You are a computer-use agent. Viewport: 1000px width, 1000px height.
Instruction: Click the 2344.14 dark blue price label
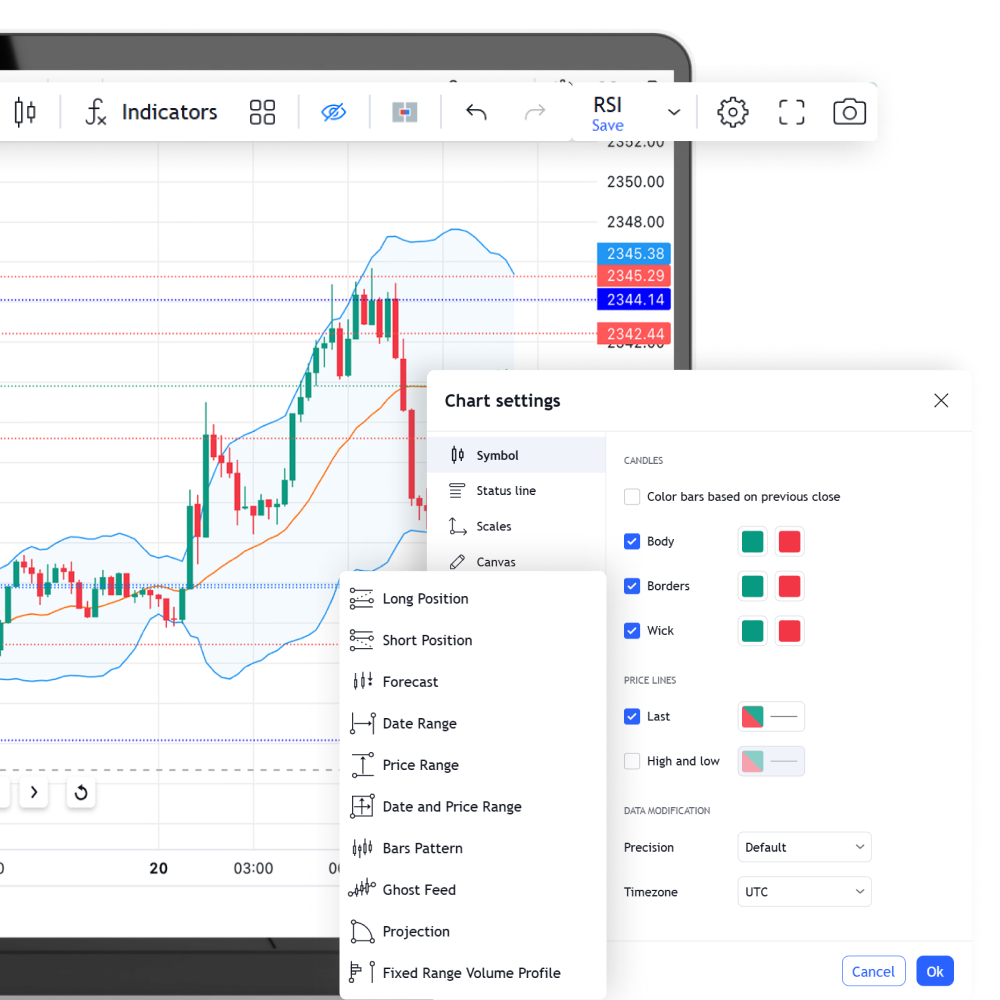pyautogui.click(x=634, y=299)
